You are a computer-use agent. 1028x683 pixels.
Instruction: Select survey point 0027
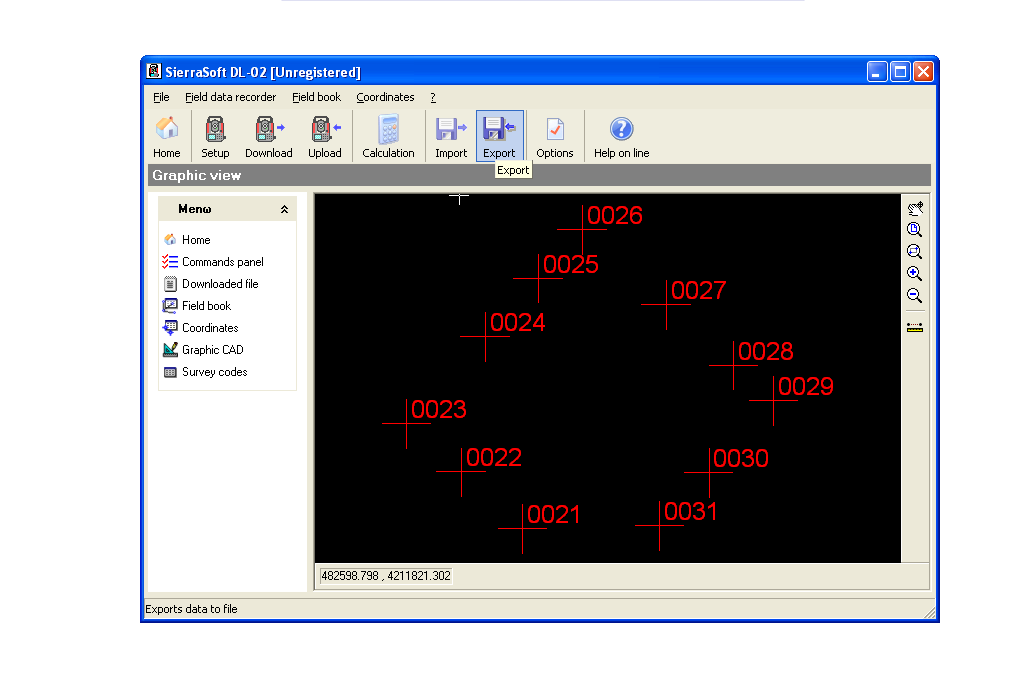[666, 305]
